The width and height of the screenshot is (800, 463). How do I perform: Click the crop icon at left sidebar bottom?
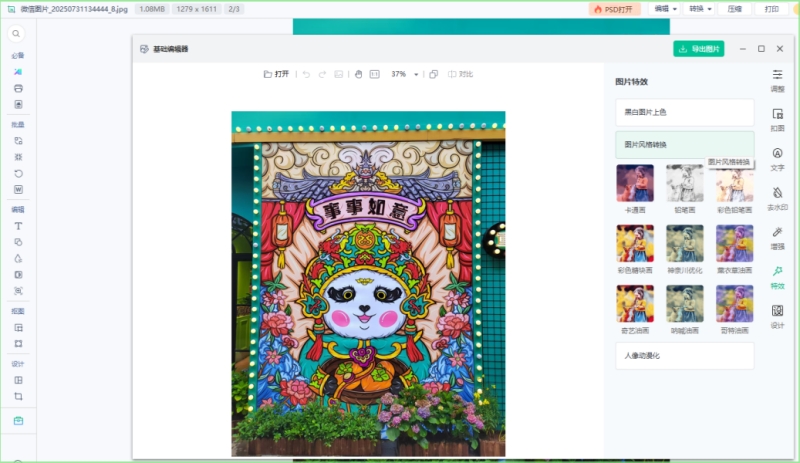[x=18, y=397]
